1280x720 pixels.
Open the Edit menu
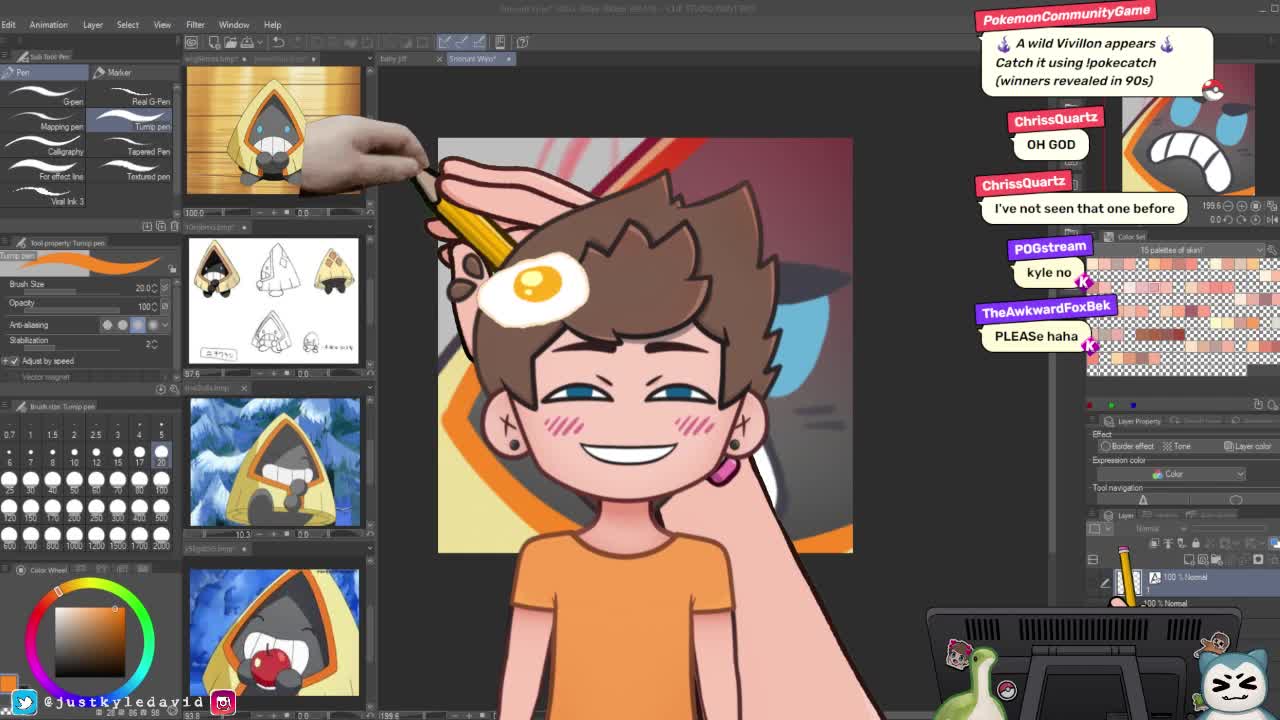pyautogui.click(x=8, y=25)
